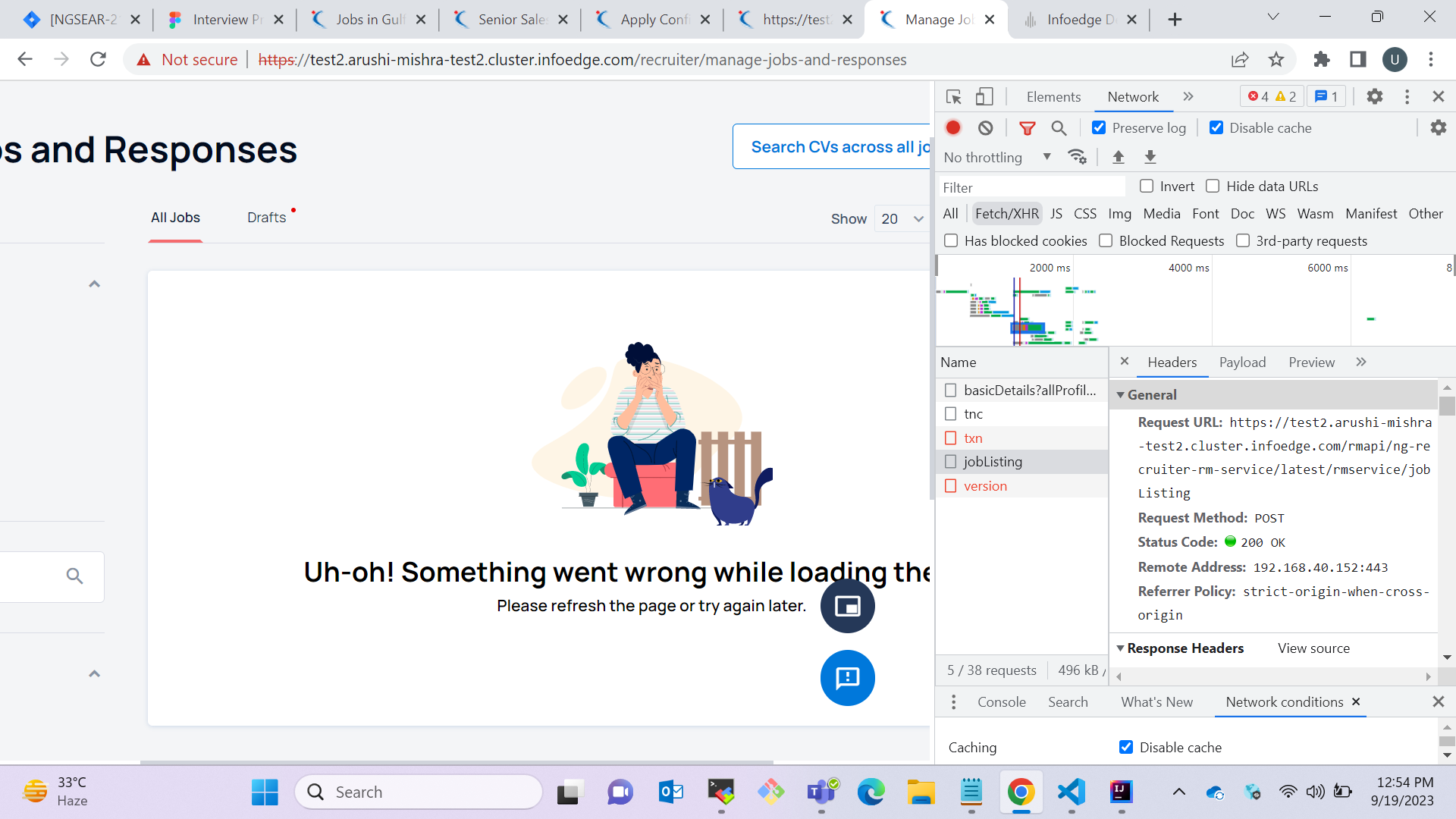Click the import HAR upload arrow

tap(1118, 157)
